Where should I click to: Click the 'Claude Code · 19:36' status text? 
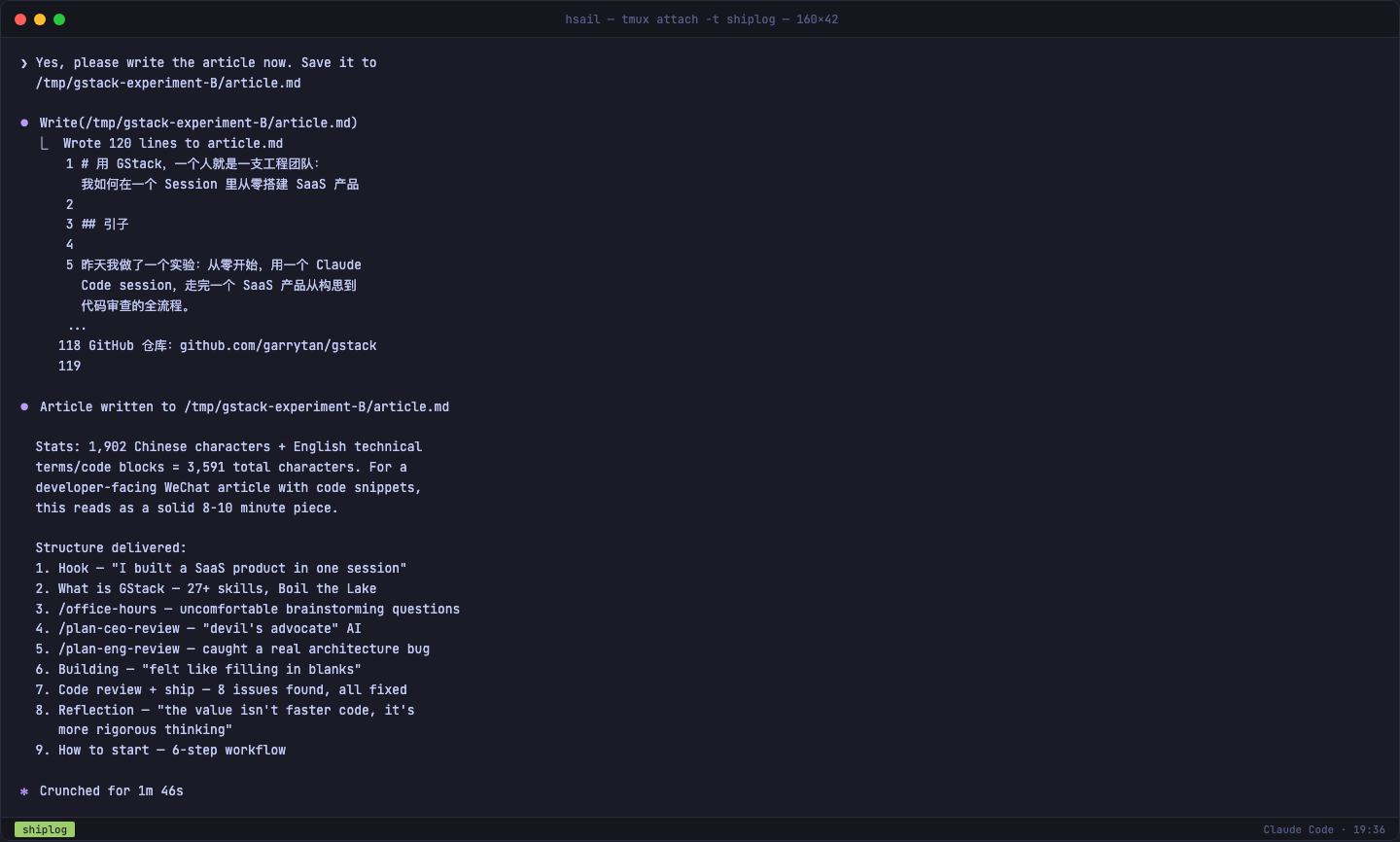(x=1324, y=829)
